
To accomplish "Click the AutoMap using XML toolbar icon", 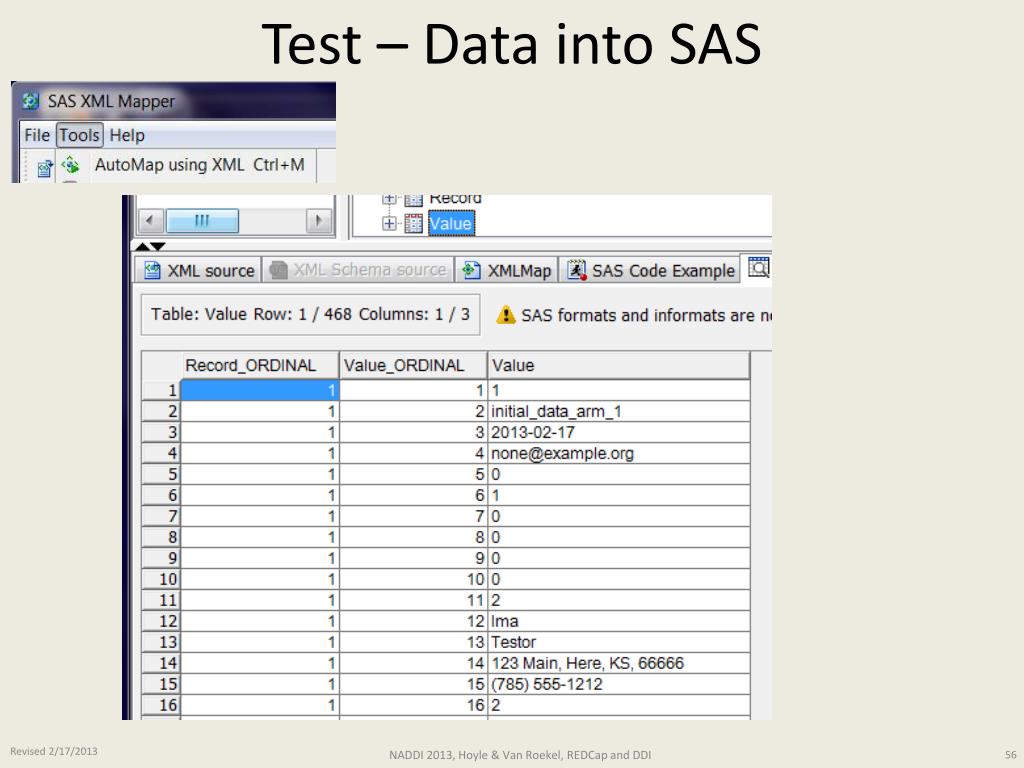I will (x=71, y=165).
